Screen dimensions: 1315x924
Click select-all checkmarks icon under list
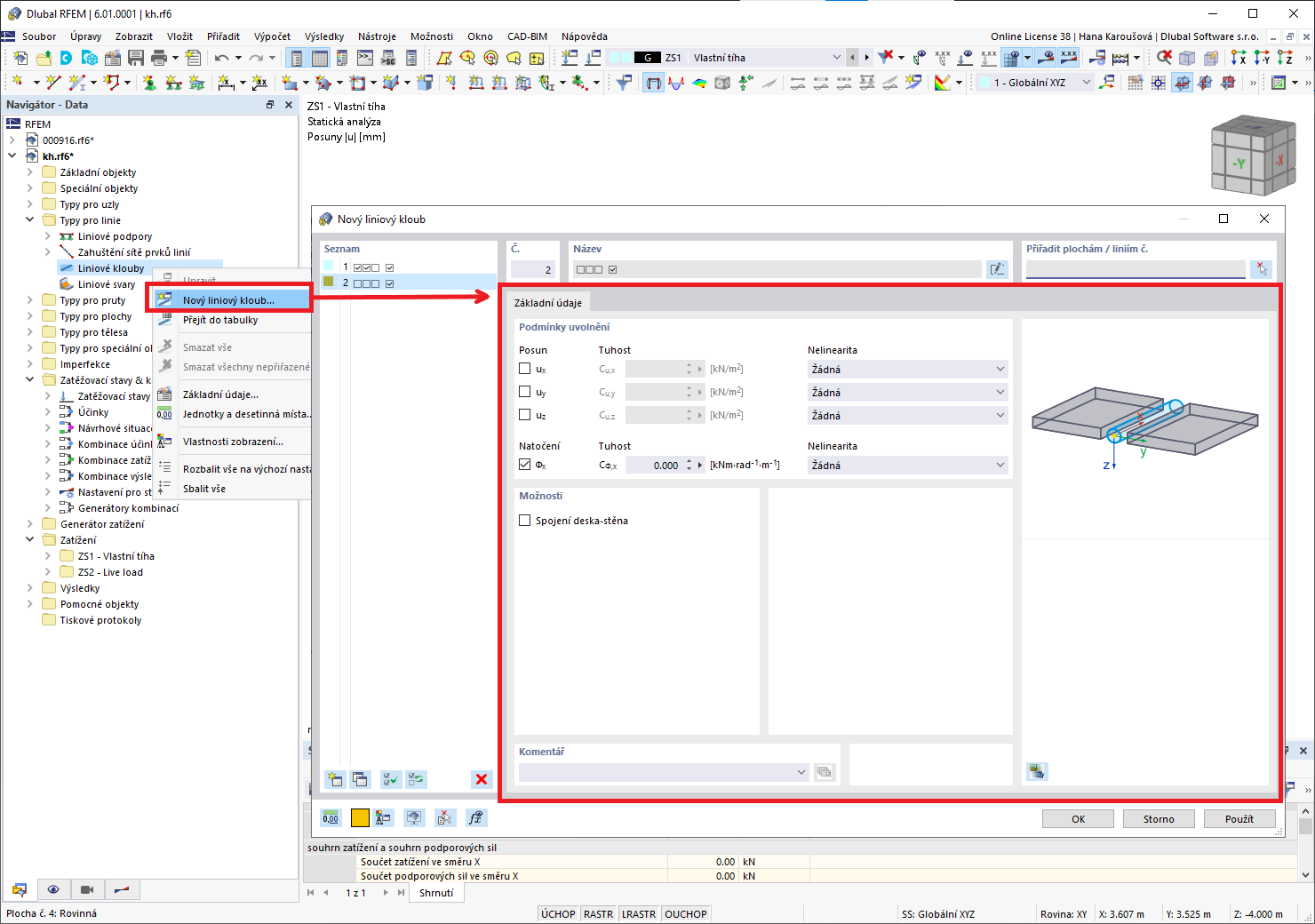tap(390, 779)
